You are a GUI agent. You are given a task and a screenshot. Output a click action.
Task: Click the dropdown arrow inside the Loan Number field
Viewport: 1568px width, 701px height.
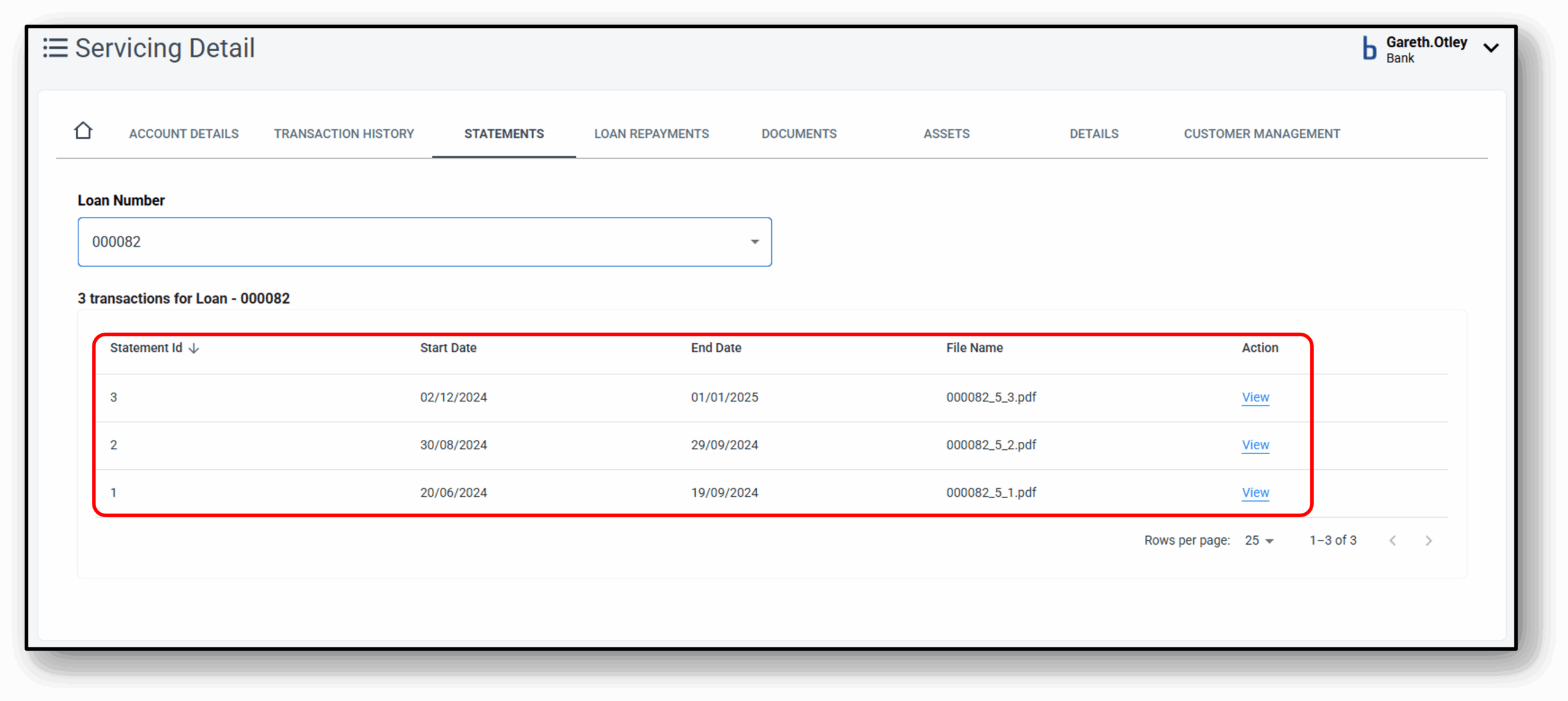[x=754, y=241]
